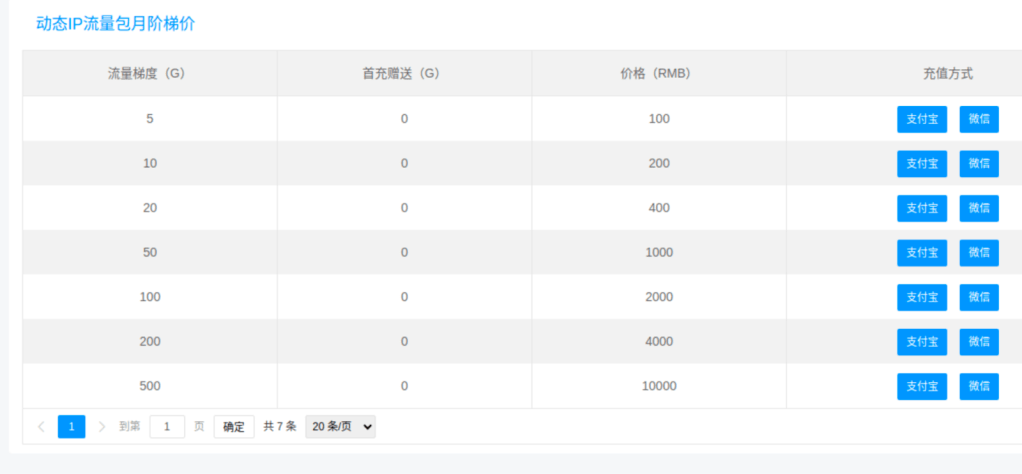Viewport: 1022px width, 474px height.
Task: Pay 4000 RMB tier with 支付宝
Action: (x=922, y=342)
